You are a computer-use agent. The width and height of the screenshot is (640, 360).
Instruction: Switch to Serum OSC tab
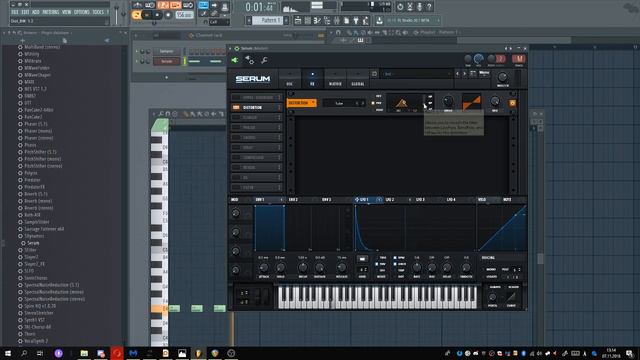(289, 78)
